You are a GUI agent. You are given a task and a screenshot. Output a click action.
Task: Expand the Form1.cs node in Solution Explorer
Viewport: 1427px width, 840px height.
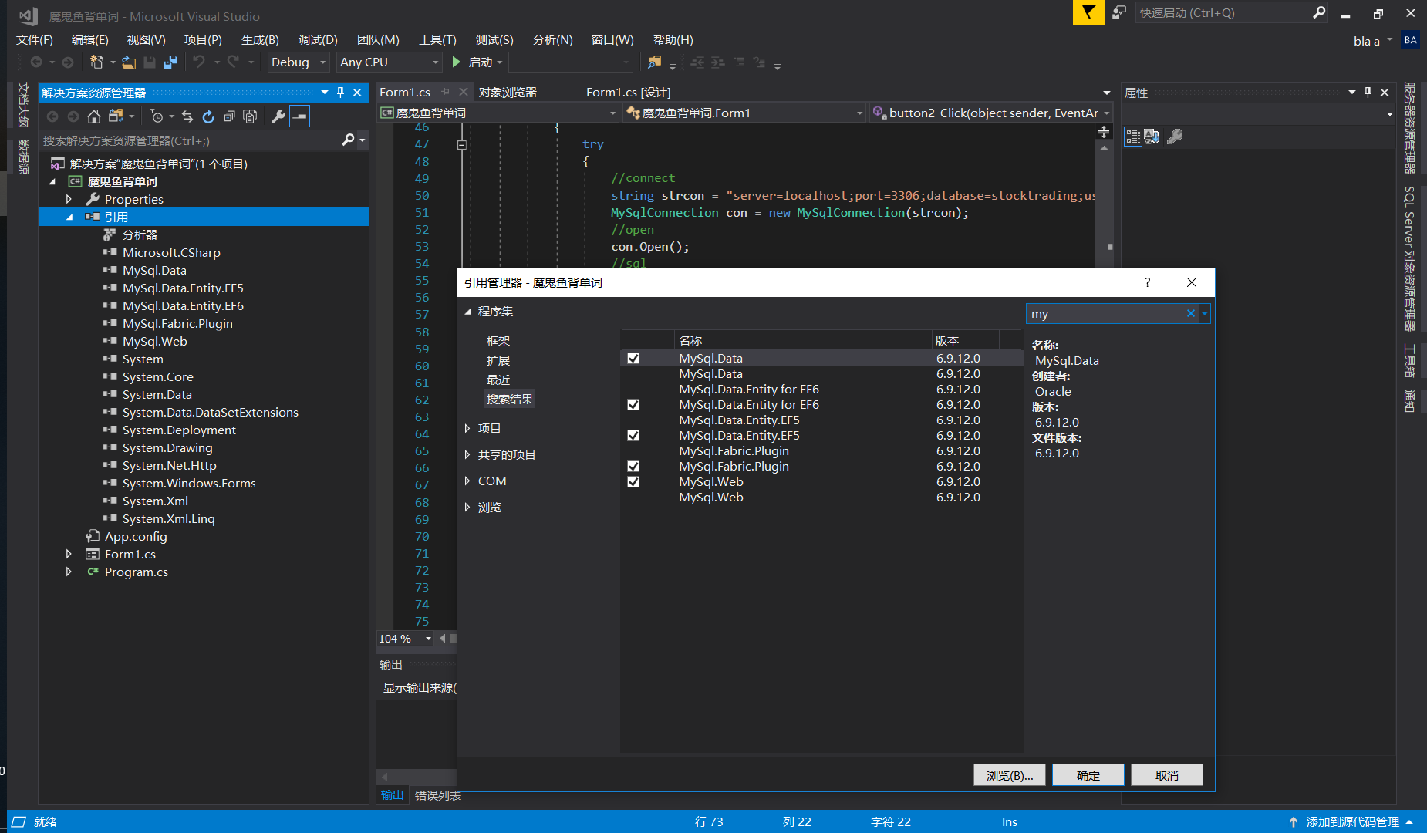(x=69, y=554)
